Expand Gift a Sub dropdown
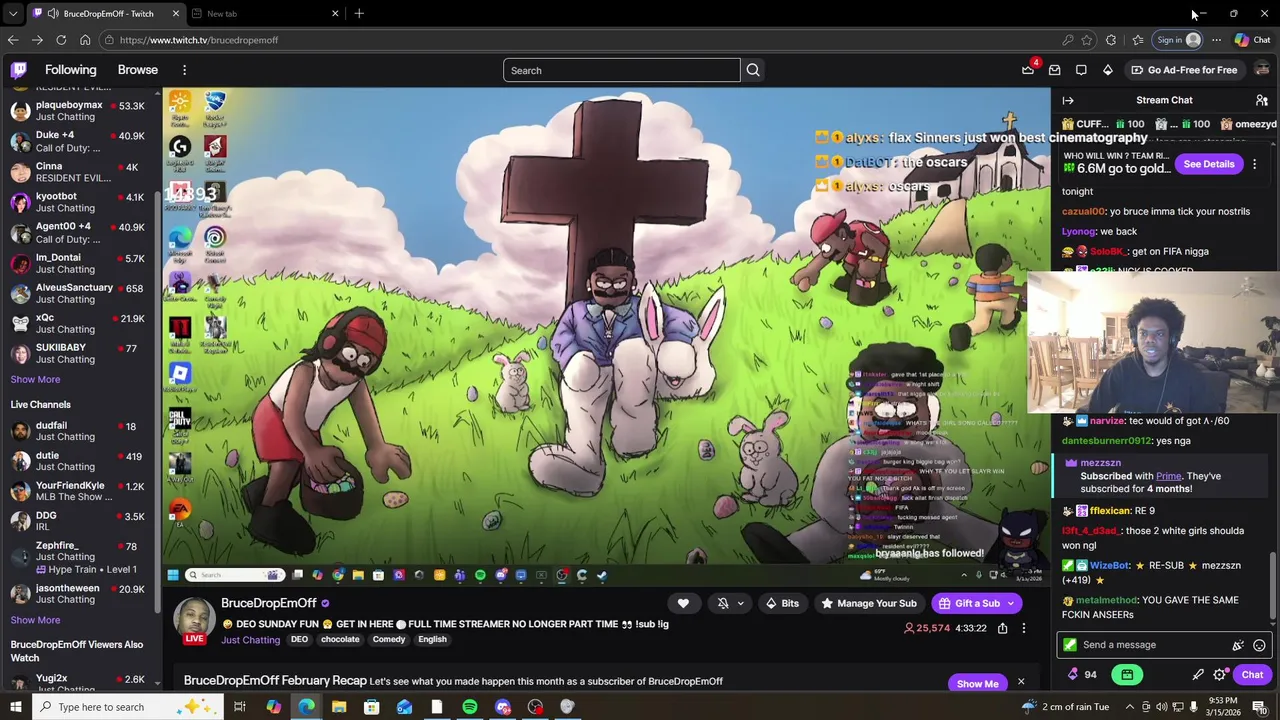This screenshot has width=1280, height=720. [x=1011, y=603]
